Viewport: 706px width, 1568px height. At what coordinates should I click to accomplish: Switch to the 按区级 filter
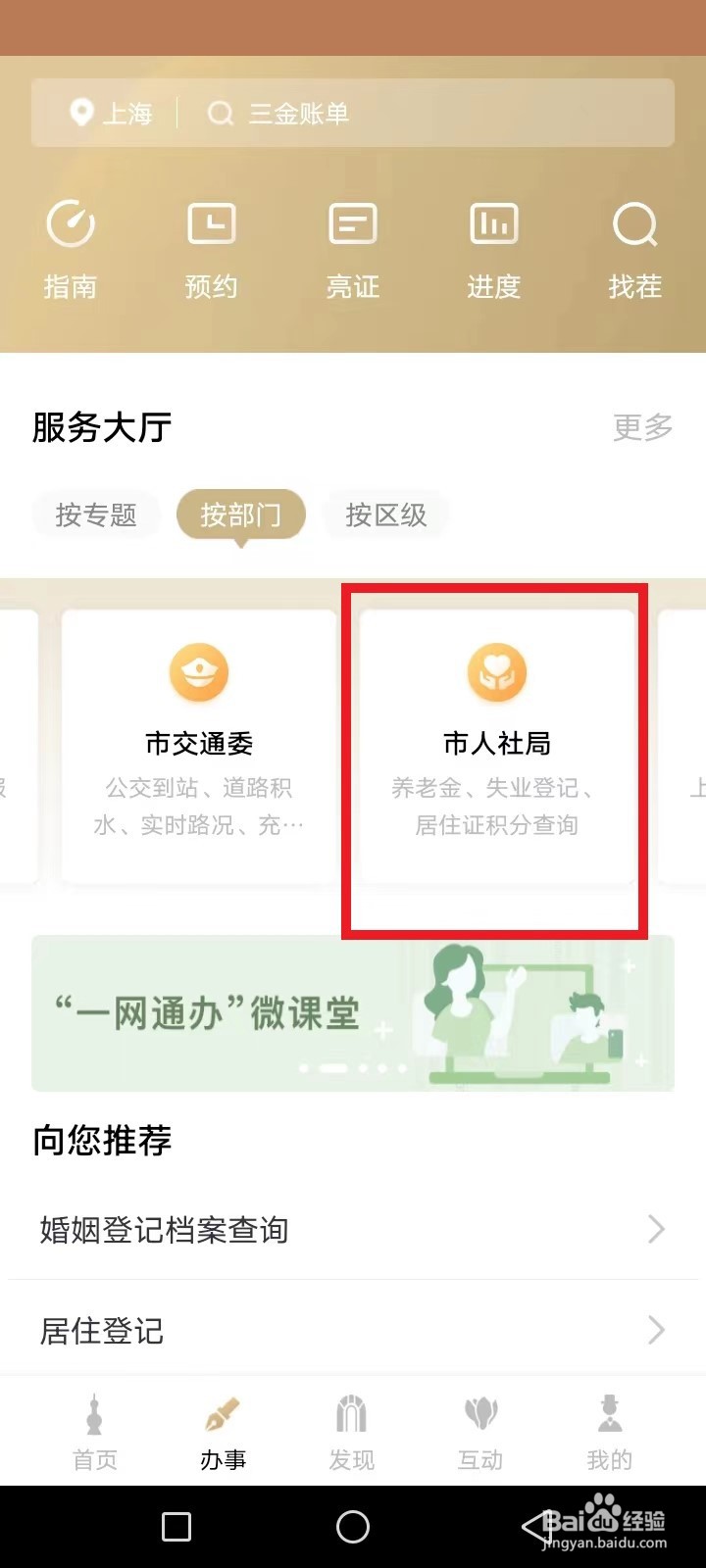pos(386,514)
